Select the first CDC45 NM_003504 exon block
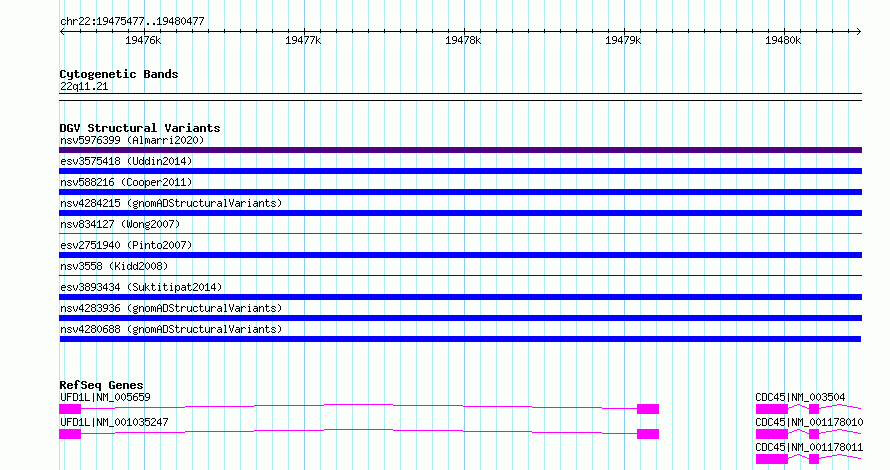This screenshot has width=890, height=470. [771, 409]
